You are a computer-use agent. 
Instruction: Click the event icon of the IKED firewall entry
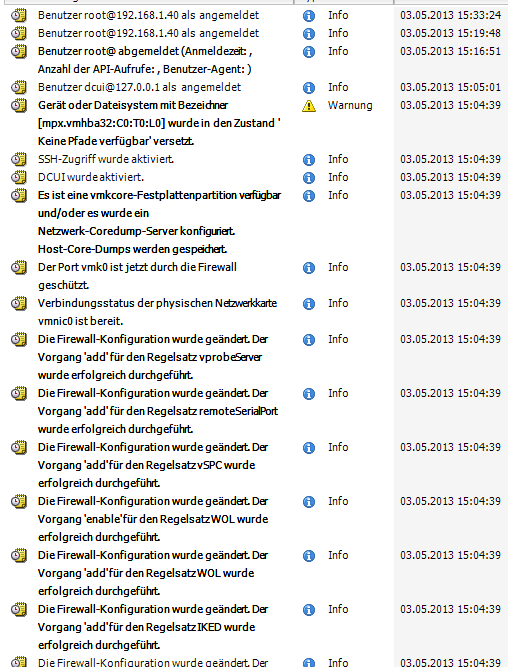(x=18, y=609)
